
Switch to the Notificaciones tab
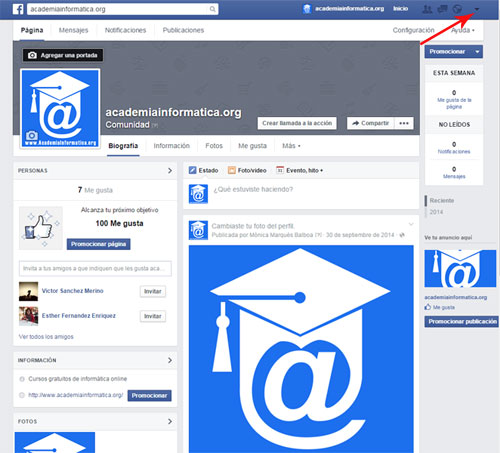(x=125, y=30)
